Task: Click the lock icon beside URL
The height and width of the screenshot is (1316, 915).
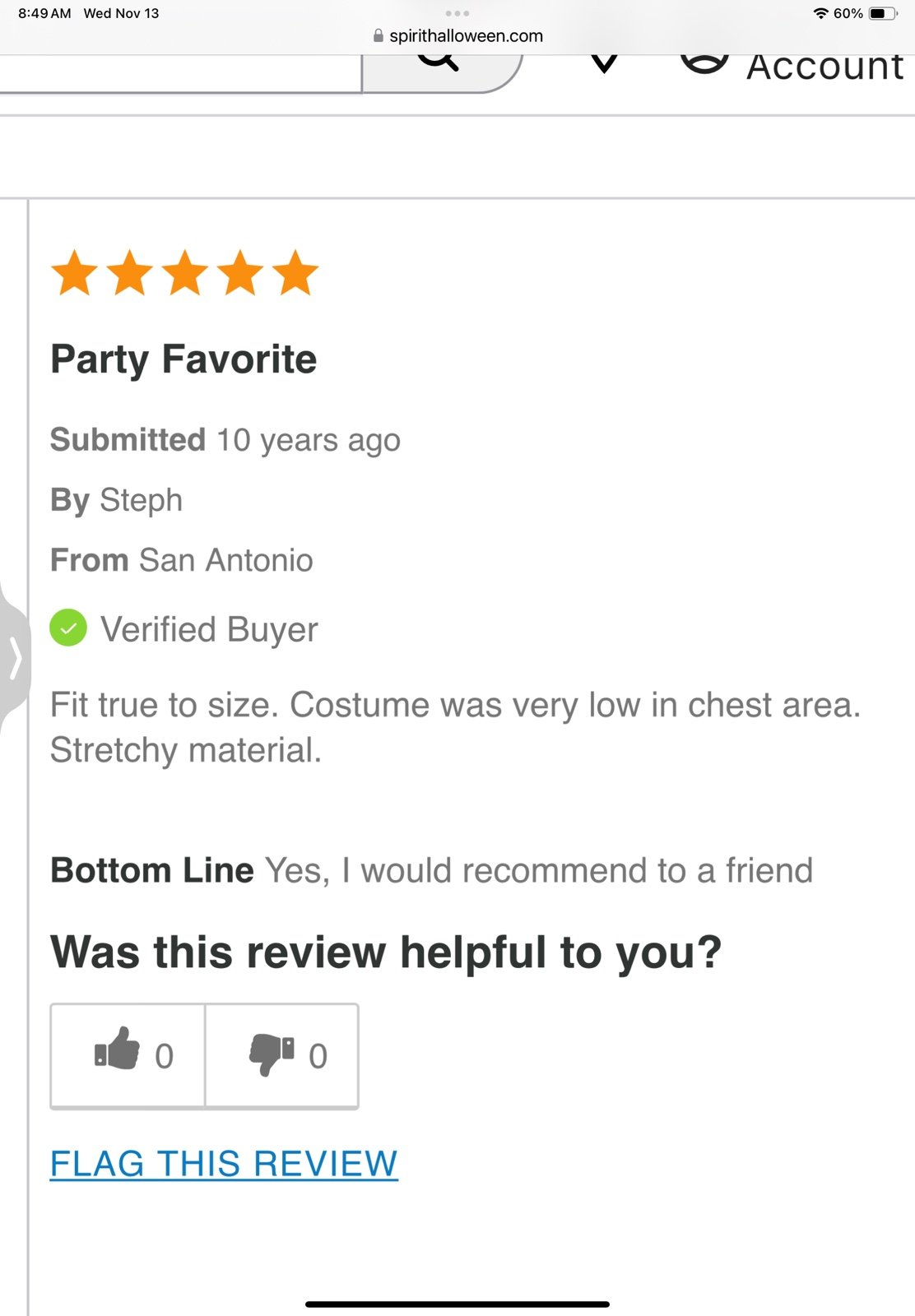Action: (379, 36)
